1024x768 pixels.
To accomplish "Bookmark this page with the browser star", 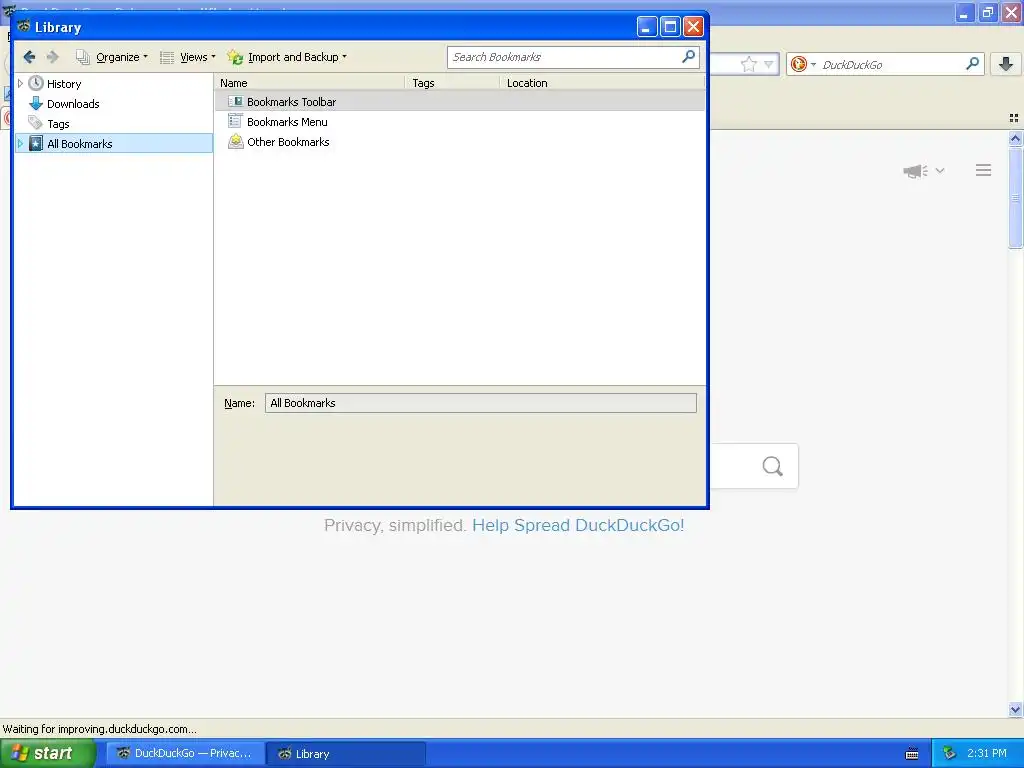I will (x=748, y=64).
